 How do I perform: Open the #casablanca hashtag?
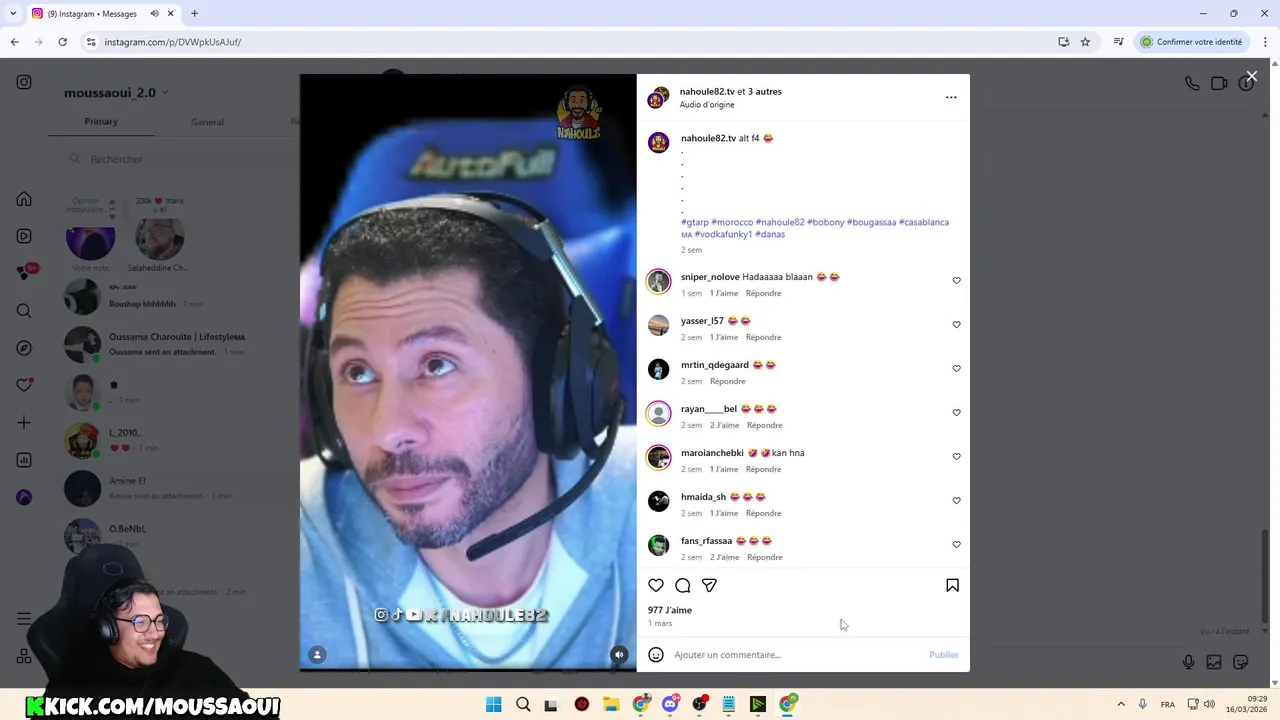(924, 222)
